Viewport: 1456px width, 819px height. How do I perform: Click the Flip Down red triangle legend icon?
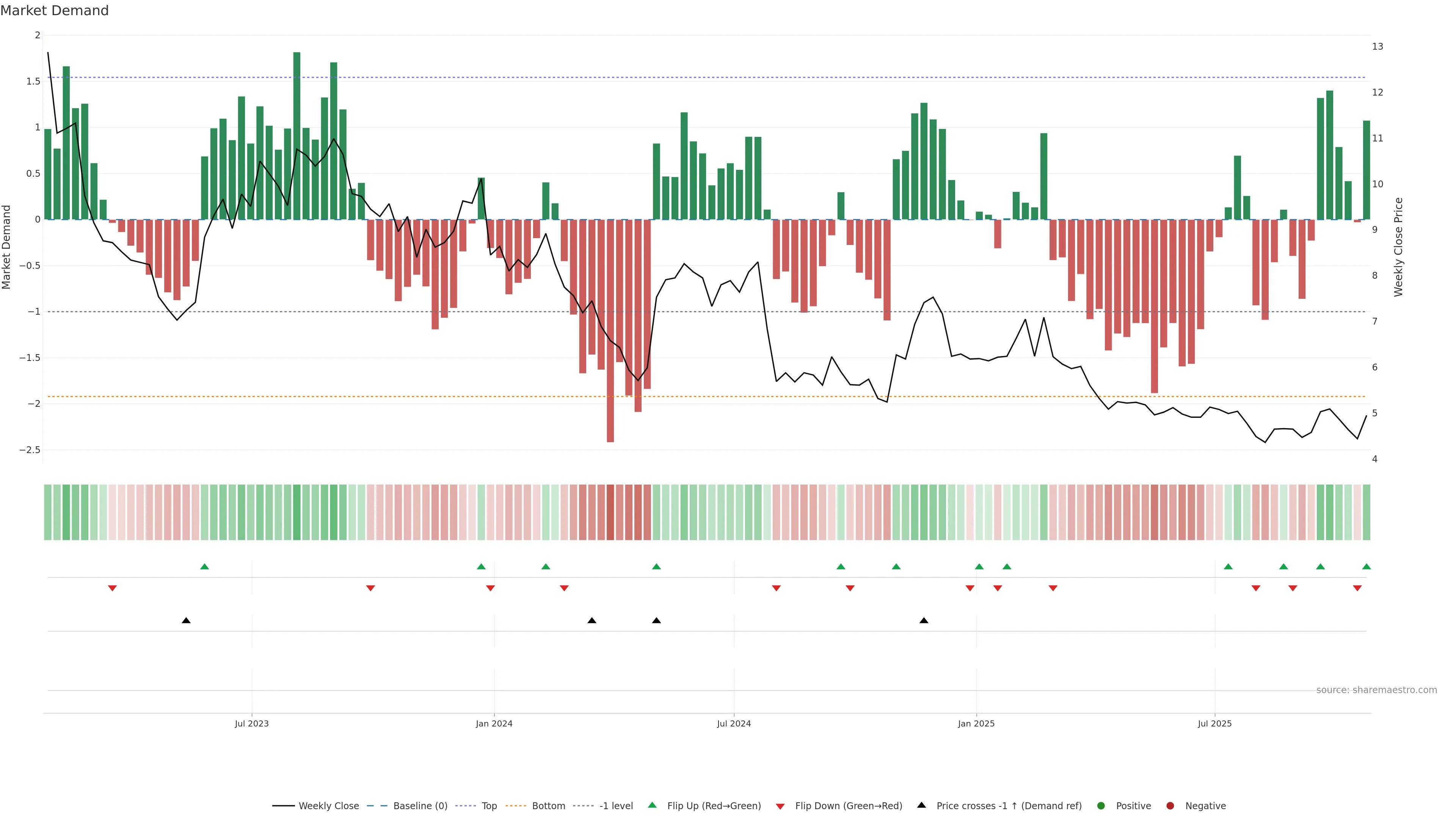pos(780,806)
